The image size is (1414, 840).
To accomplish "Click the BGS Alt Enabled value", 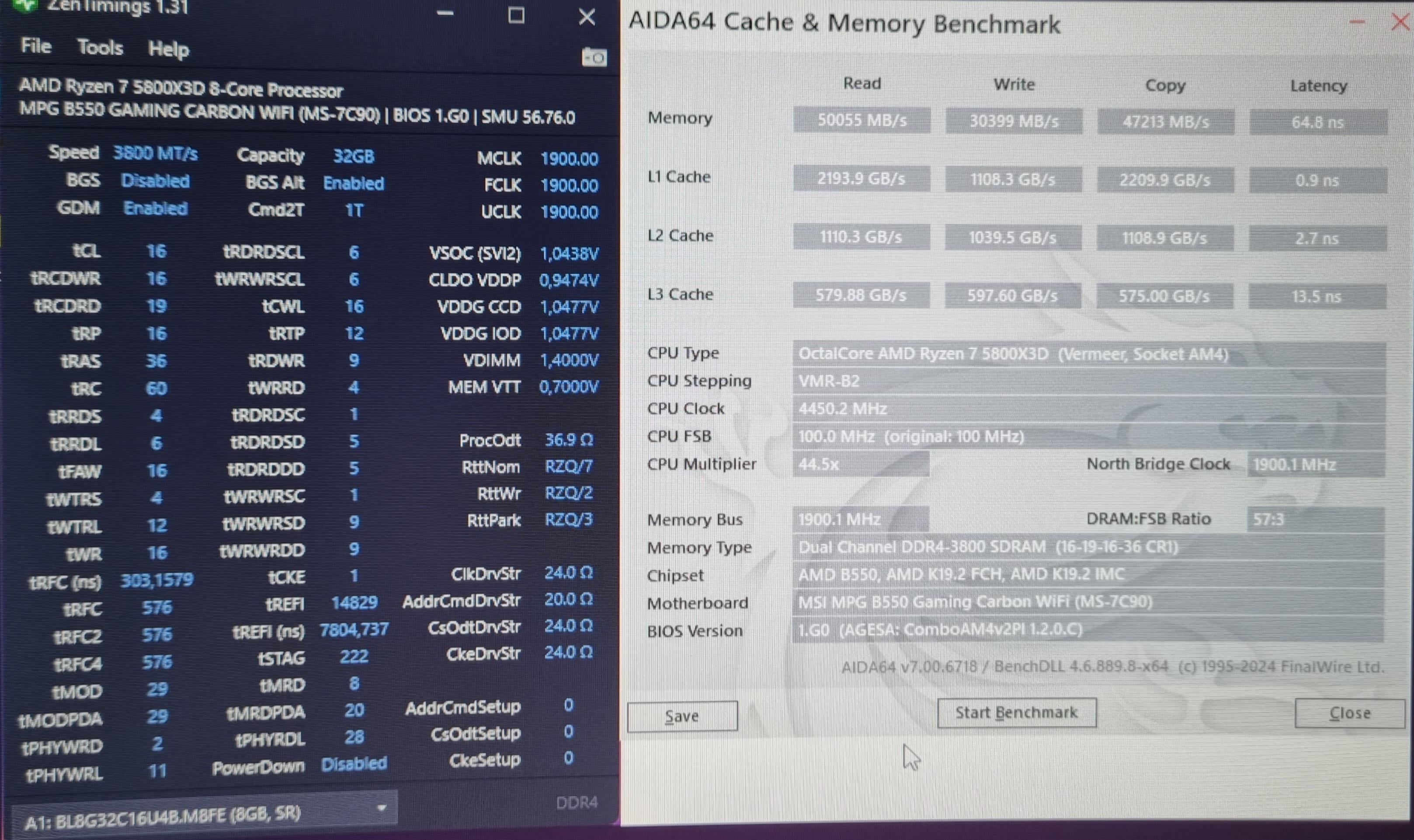I will point(353,184).
